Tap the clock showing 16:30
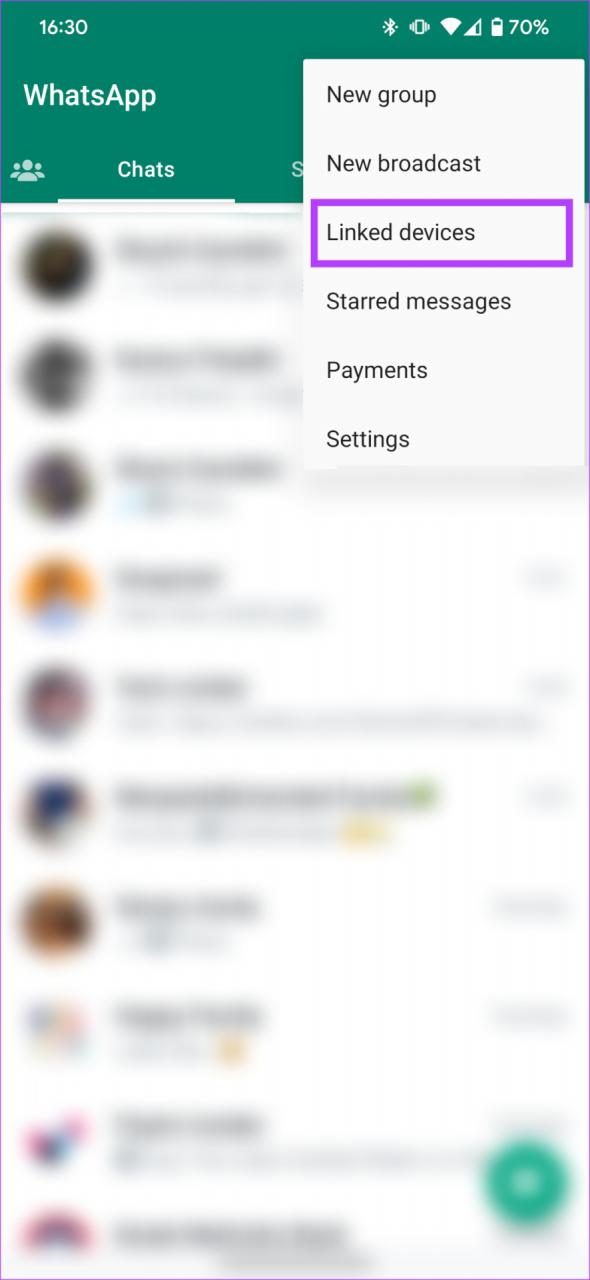The height and width of the screenshot is (1280, 590). click(64, 28)
